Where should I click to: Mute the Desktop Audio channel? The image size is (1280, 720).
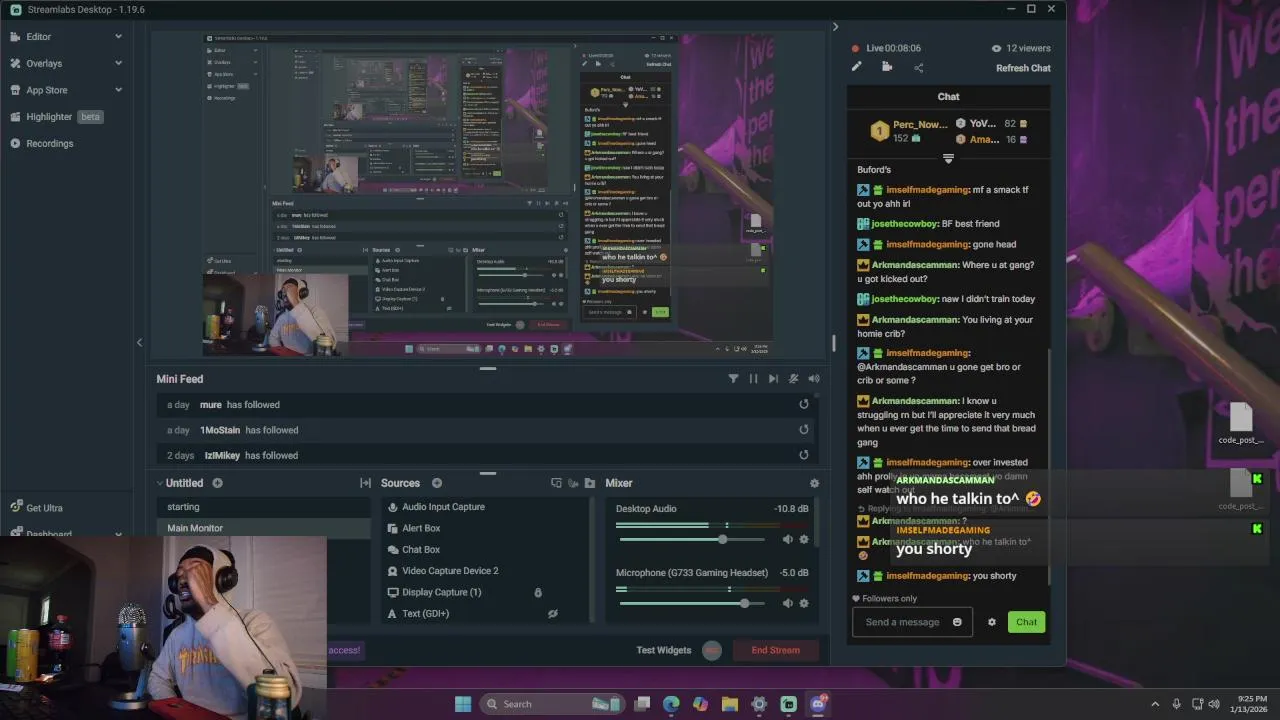coord(787,539)
